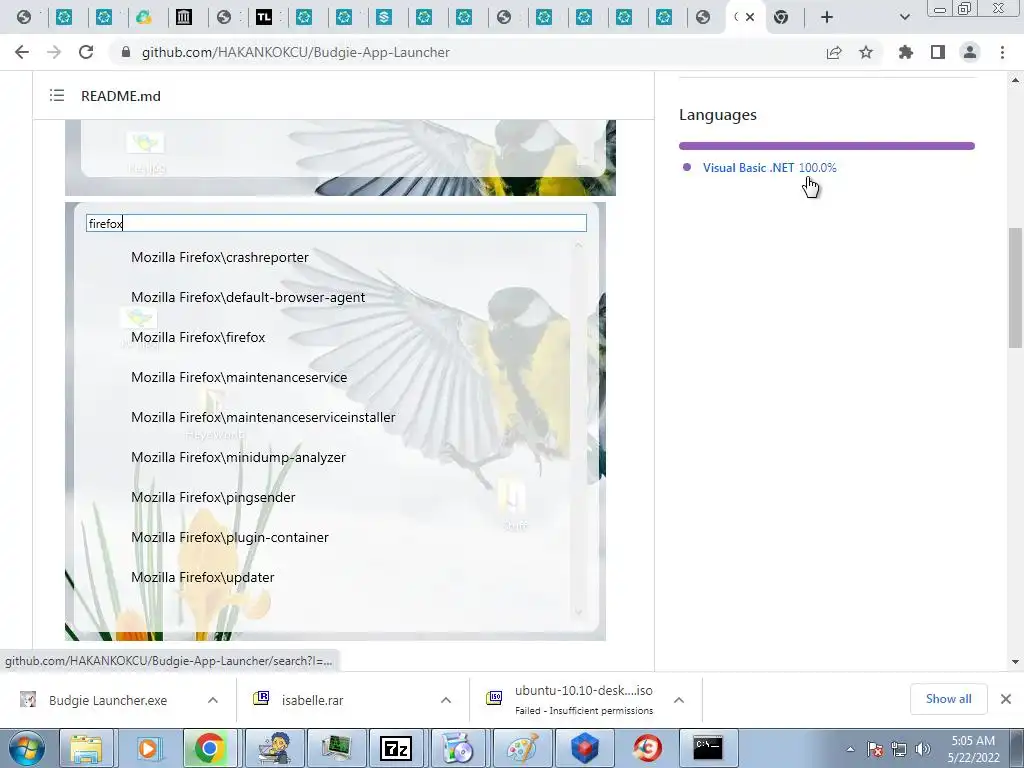
Task: Open Windows Media Player from taskbar
Action: coord(148,748)
